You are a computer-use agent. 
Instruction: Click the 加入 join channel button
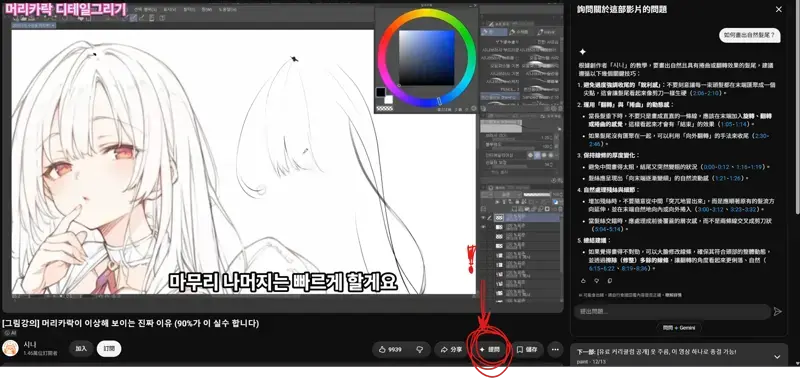[81, 349]
